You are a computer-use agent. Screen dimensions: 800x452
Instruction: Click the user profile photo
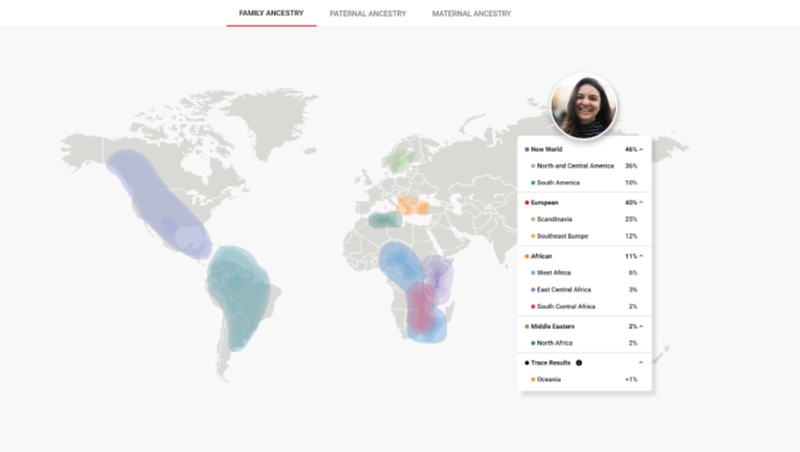click(584, 105)
